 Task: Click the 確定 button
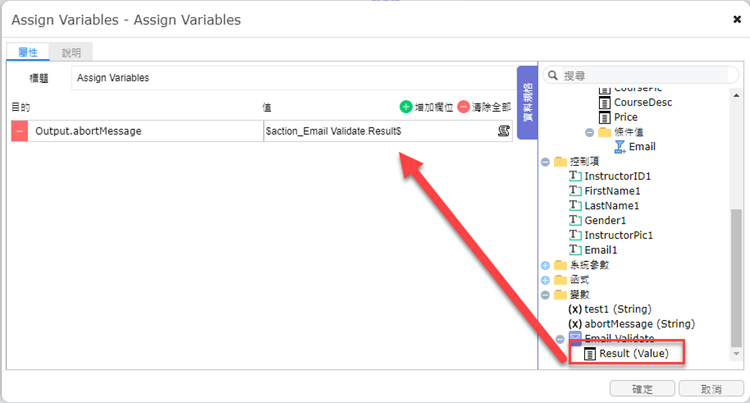(642, 389)
